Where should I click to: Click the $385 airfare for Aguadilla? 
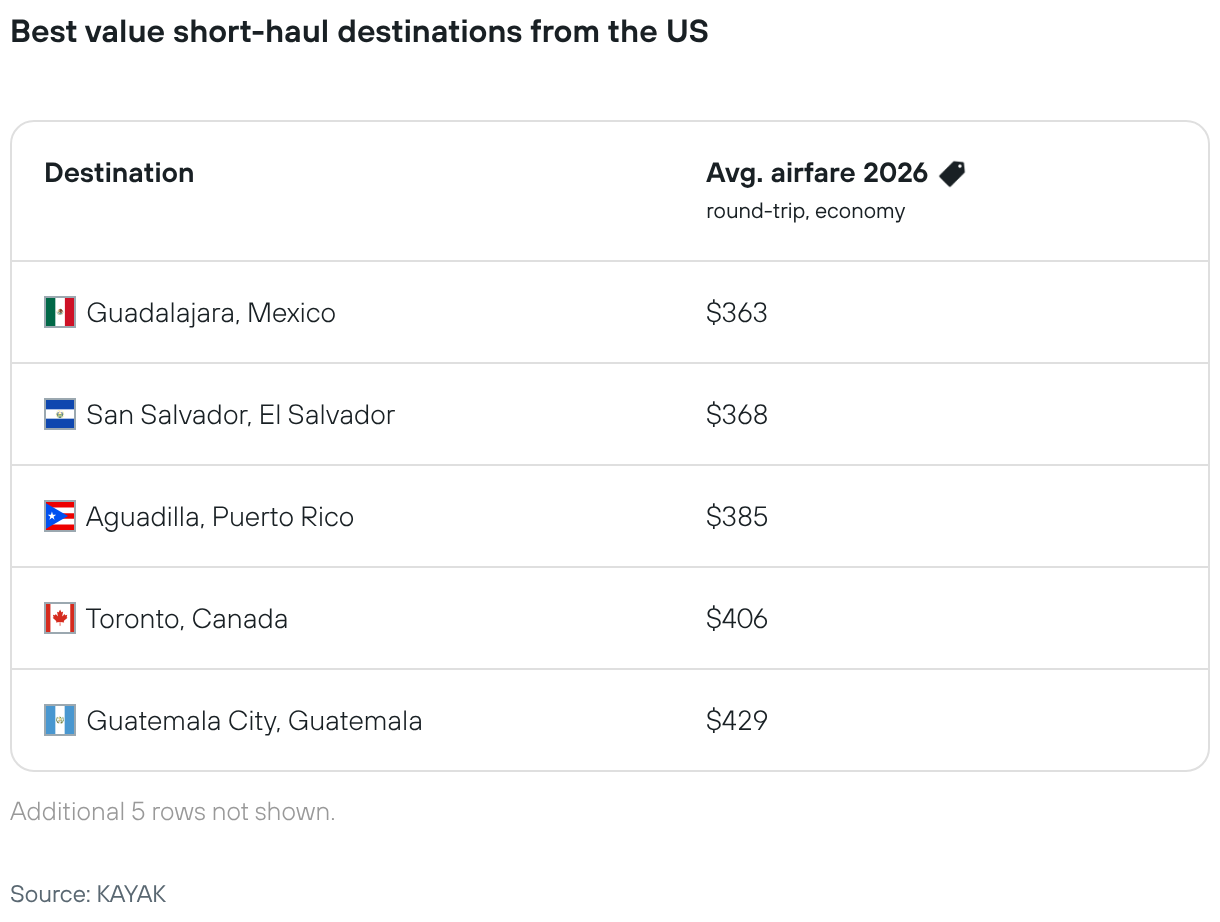point(737,517)
